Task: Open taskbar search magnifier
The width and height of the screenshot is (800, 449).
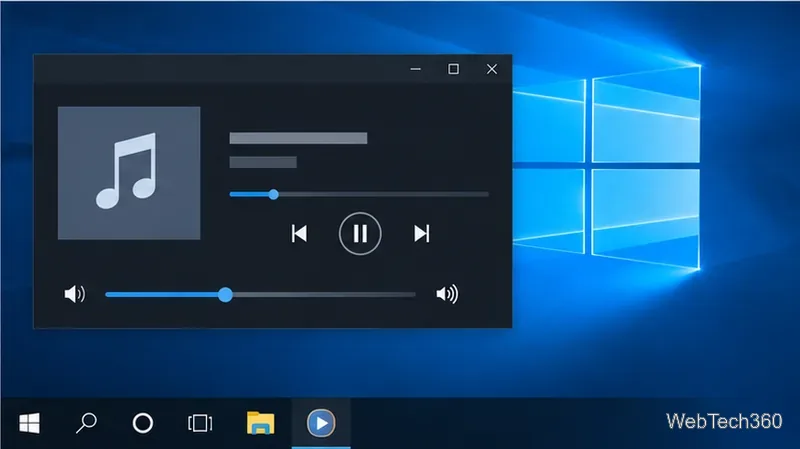Action: (86, 423)
